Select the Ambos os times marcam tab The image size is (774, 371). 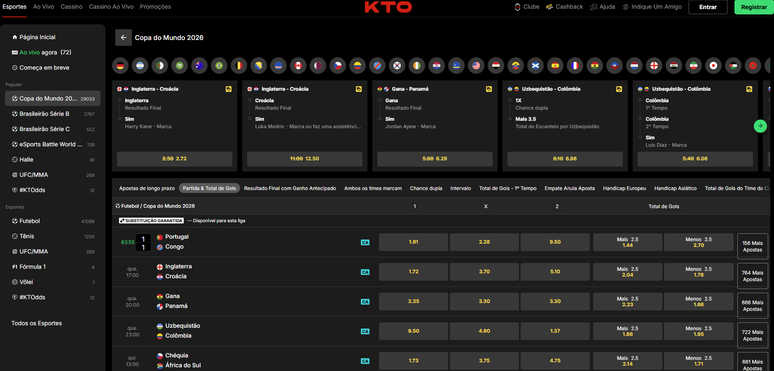pos(373,188)
